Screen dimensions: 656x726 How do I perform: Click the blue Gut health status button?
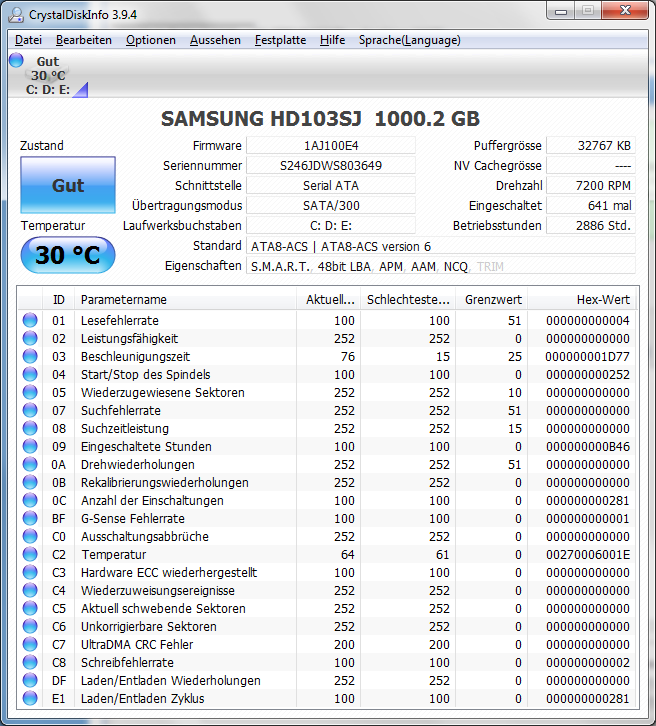(x=68, y=185)
